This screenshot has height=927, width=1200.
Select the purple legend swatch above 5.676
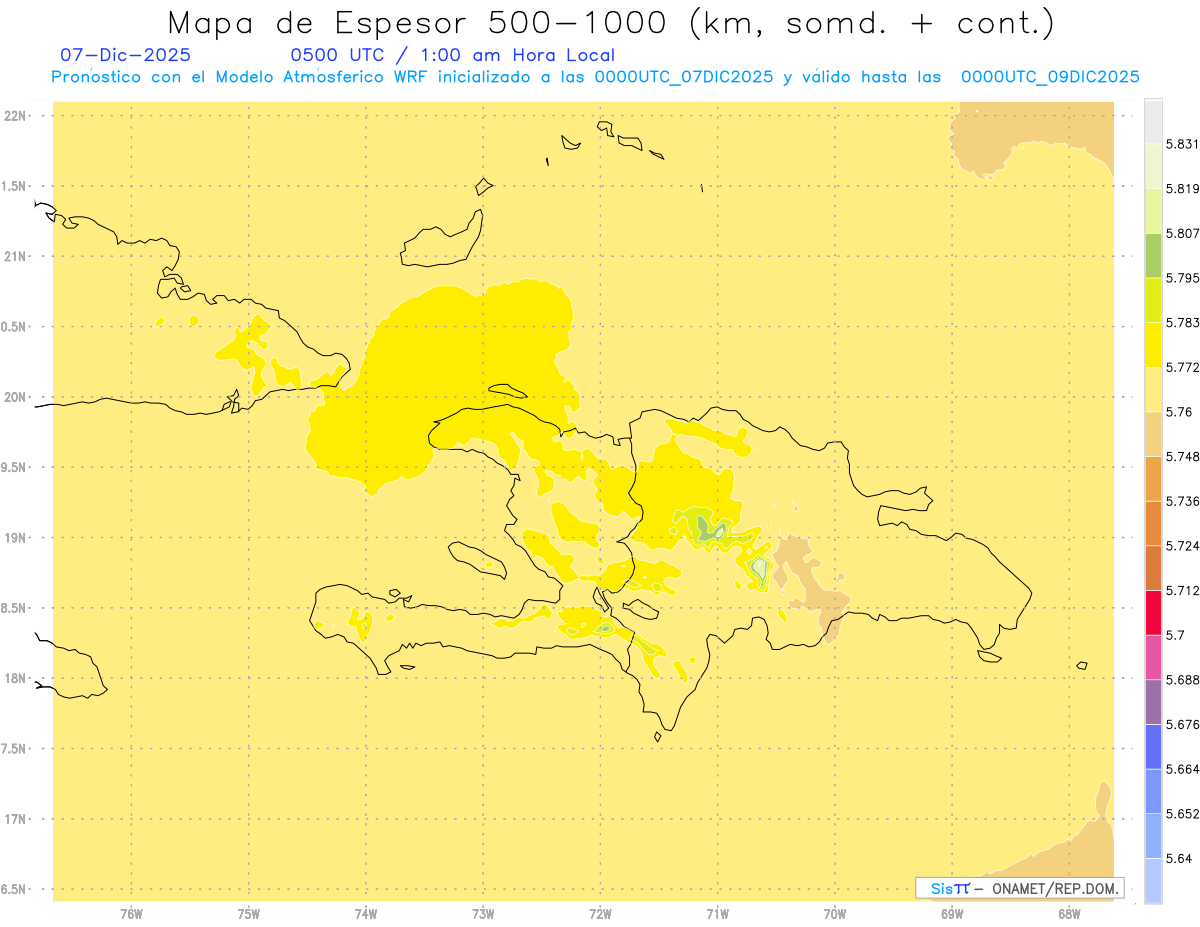click(x=1153, y=701)
